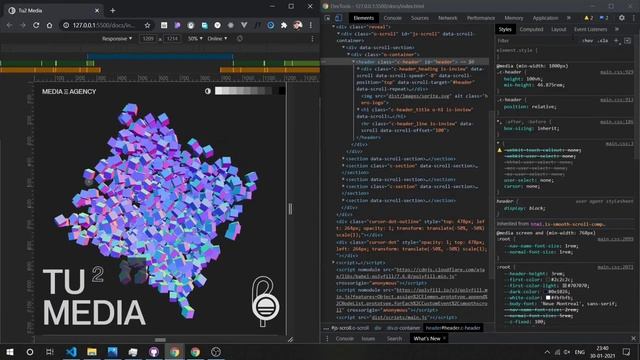
Task: Open the Event Listeners sidebar tab
Action: point(590,29)
